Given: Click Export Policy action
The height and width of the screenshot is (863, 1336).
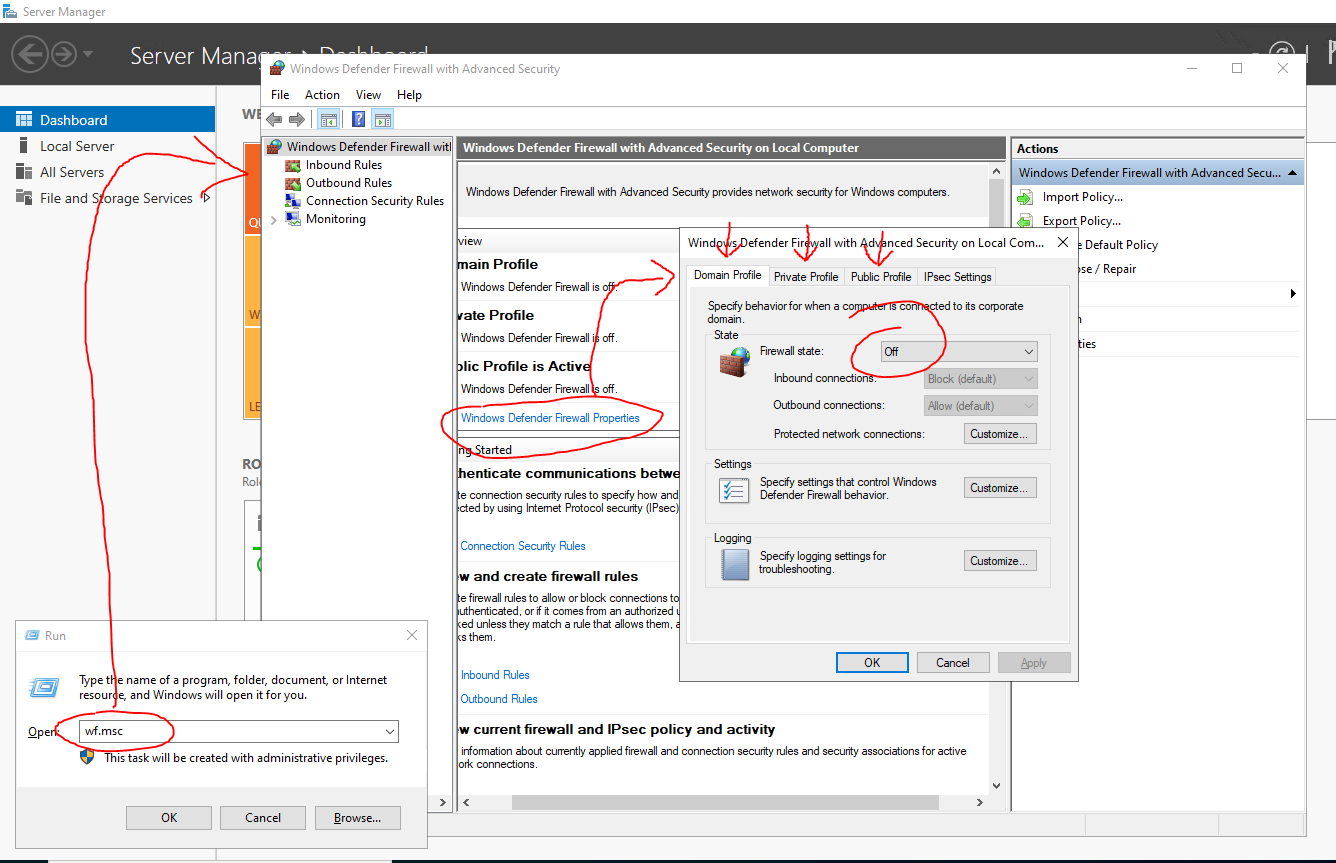Looking at the screenshot, I should click(1081, 221).
